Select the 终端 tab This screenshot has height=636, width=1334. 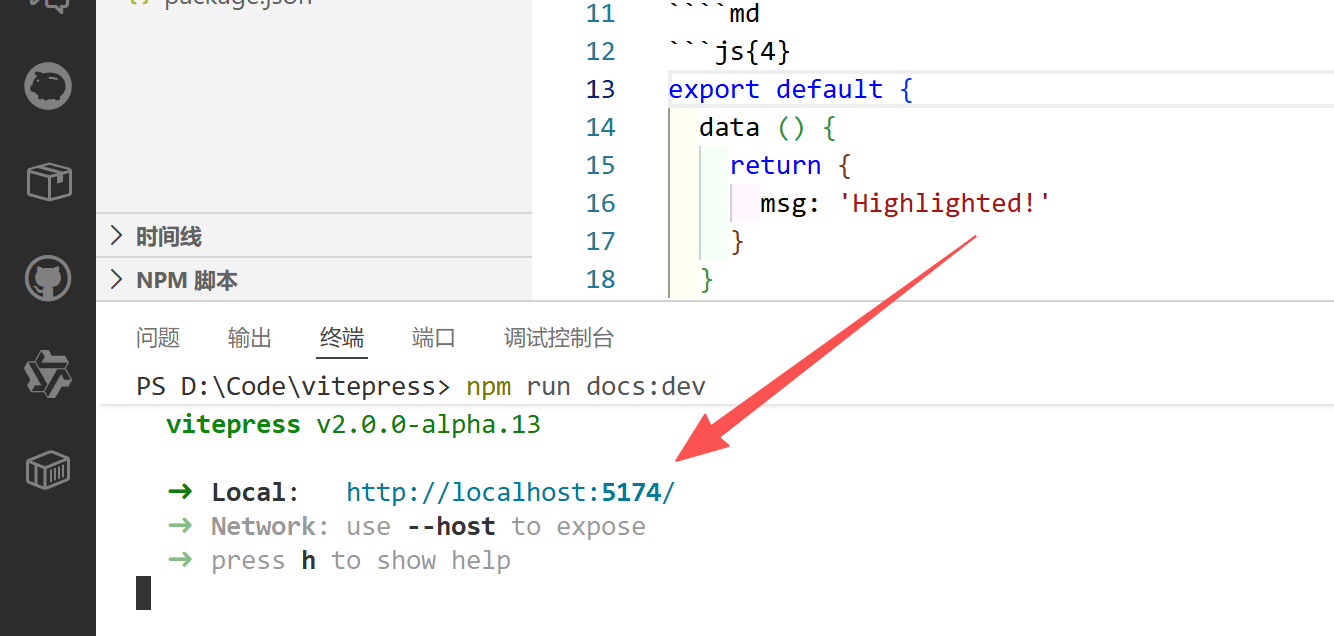[x=342, y=338]
